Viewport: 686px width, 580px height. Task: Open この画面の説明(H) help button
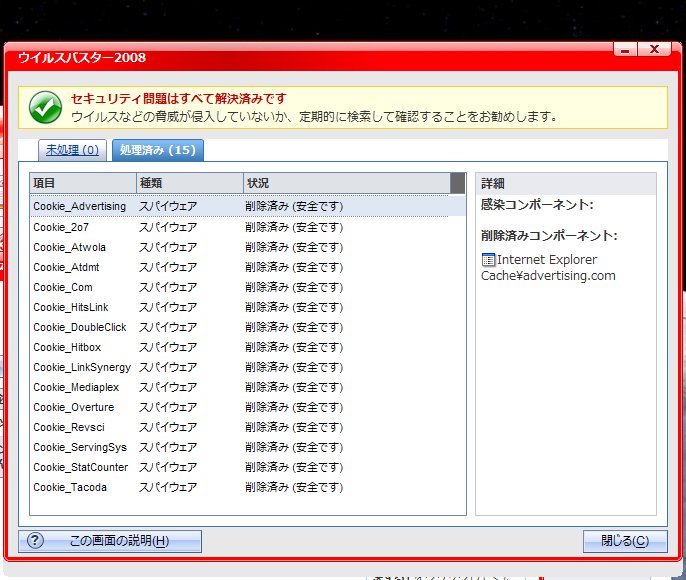(x=110, y=541)
